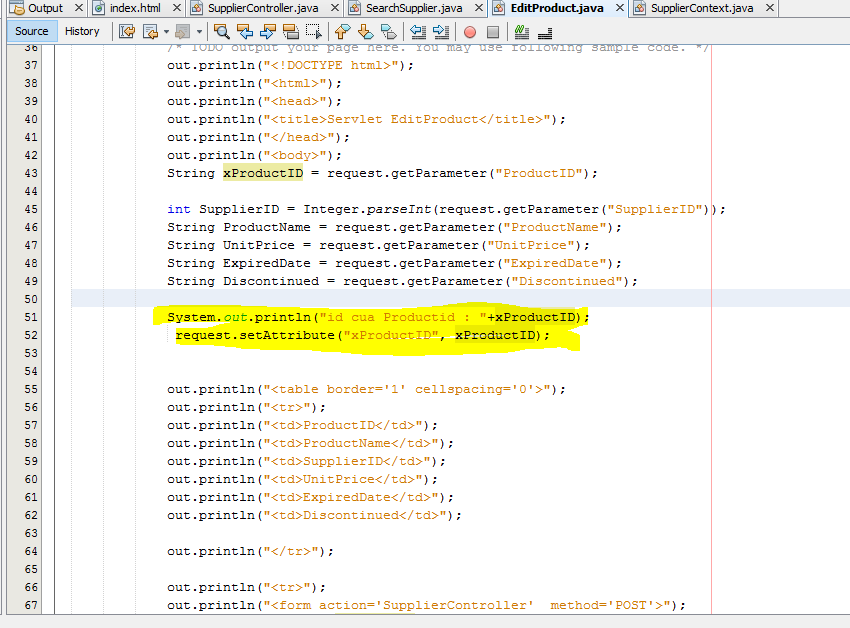The width and height of the screenshot is (850, 628).
Task: Open the Forward navigation dropdown arrow
Action: [x=200, y=31]
